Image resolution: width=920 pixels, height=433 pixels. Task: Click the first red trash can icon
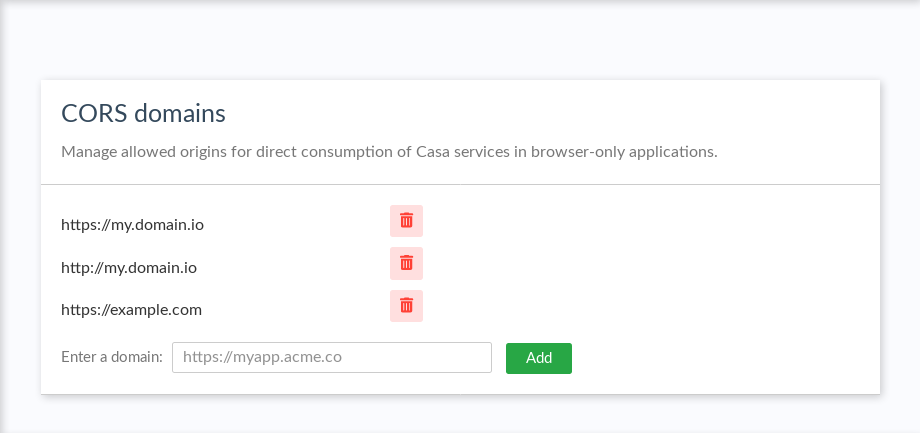click(406, 221)
